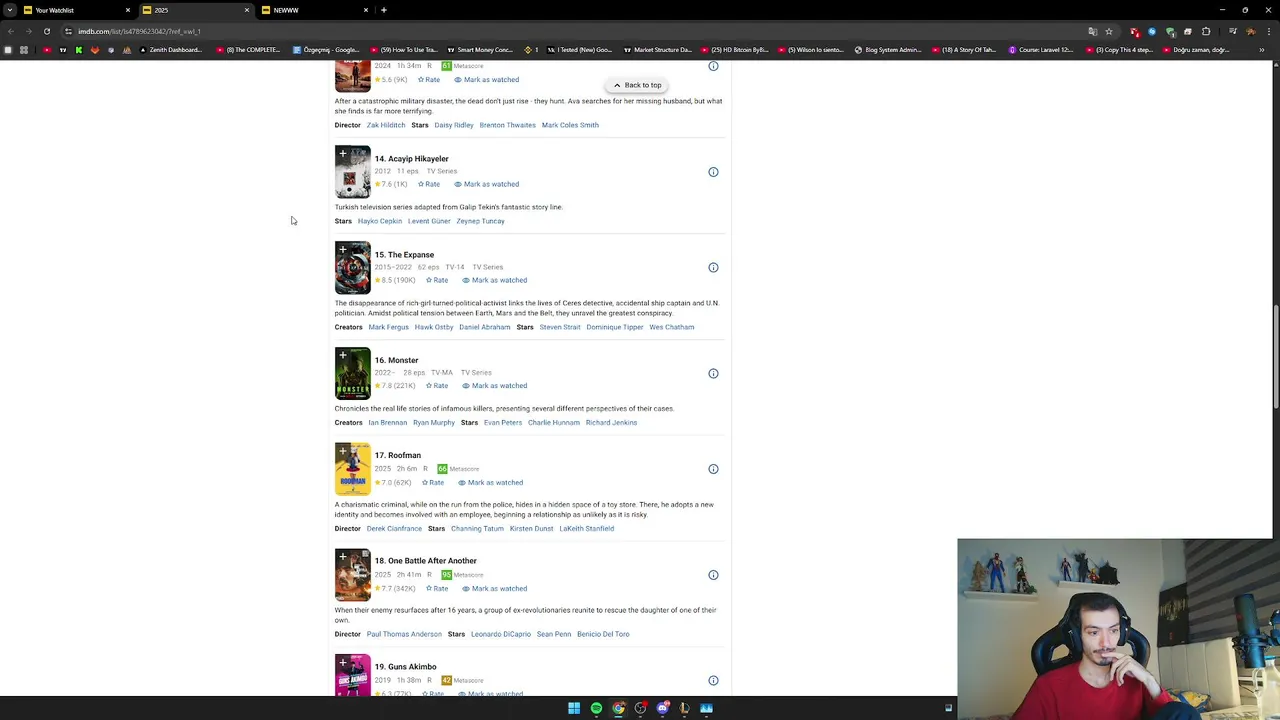The height and width of the screenshot is (720, 1280).
Task: Mark Monster as watched
Action: [x=495, y=386]
